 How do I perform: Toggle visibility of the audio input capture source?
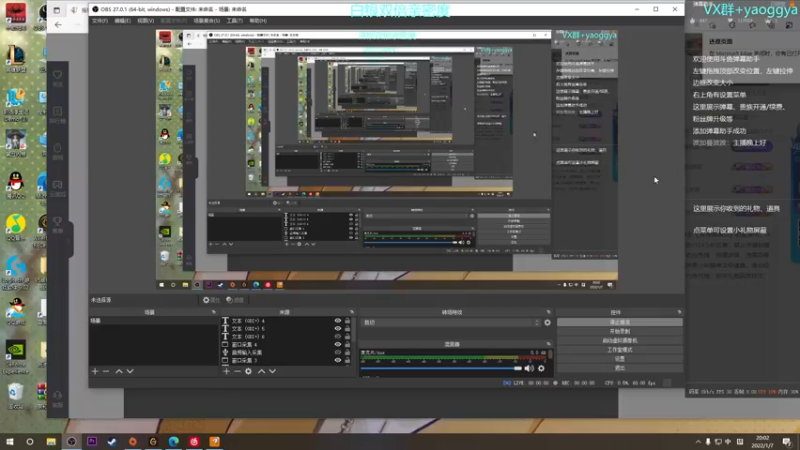coord(338,353)
